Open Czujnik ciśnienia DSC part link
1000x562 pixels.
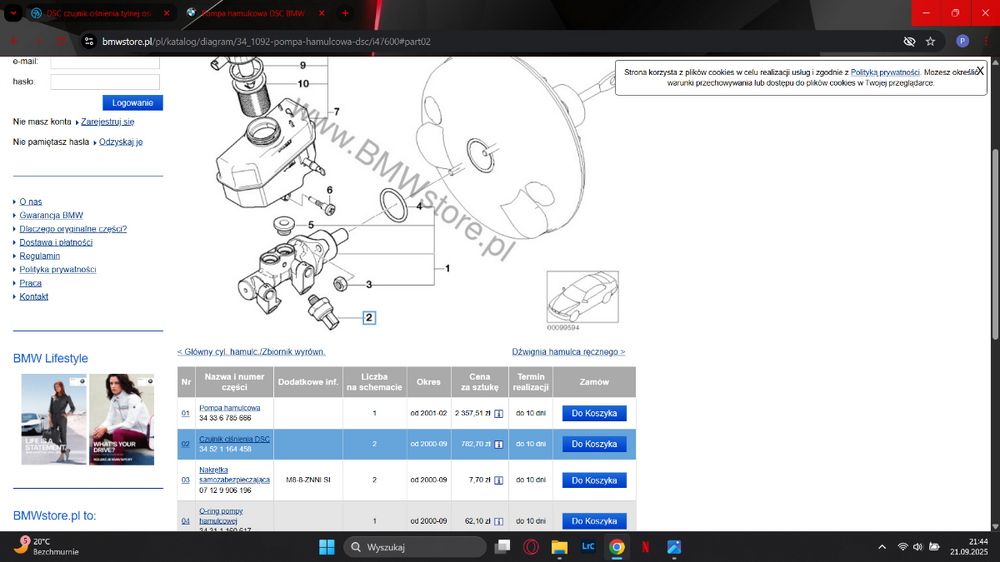[234, 439]
